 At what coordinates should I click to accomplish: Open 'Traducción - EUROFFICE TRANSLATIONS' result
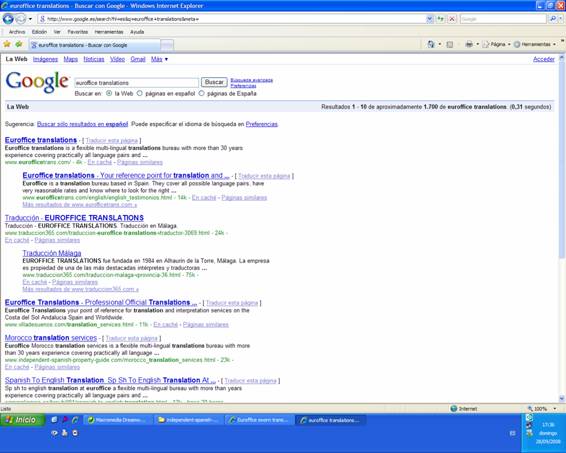click(74, 218)
